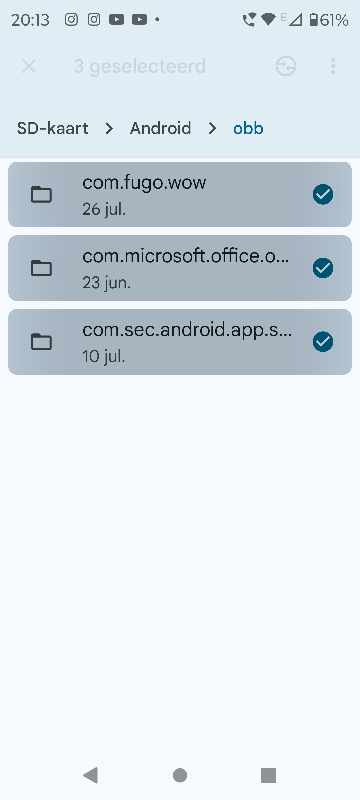Viewport: 360px width, 800px height.
Task: Tap the square recent apps button
Action: pos(268,775)
